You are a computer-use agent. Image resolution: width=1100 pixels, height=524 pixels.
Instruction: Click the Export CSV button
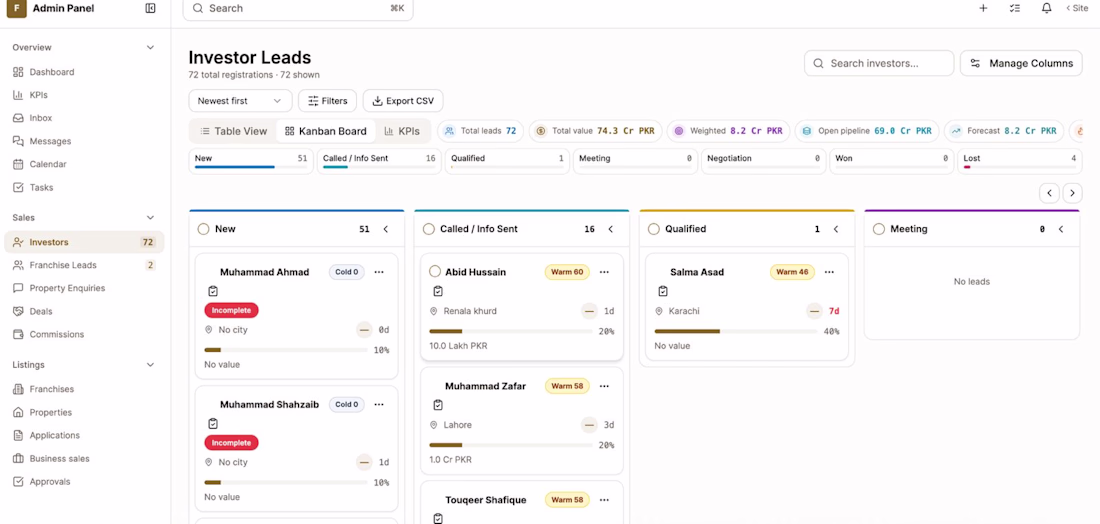403,101
